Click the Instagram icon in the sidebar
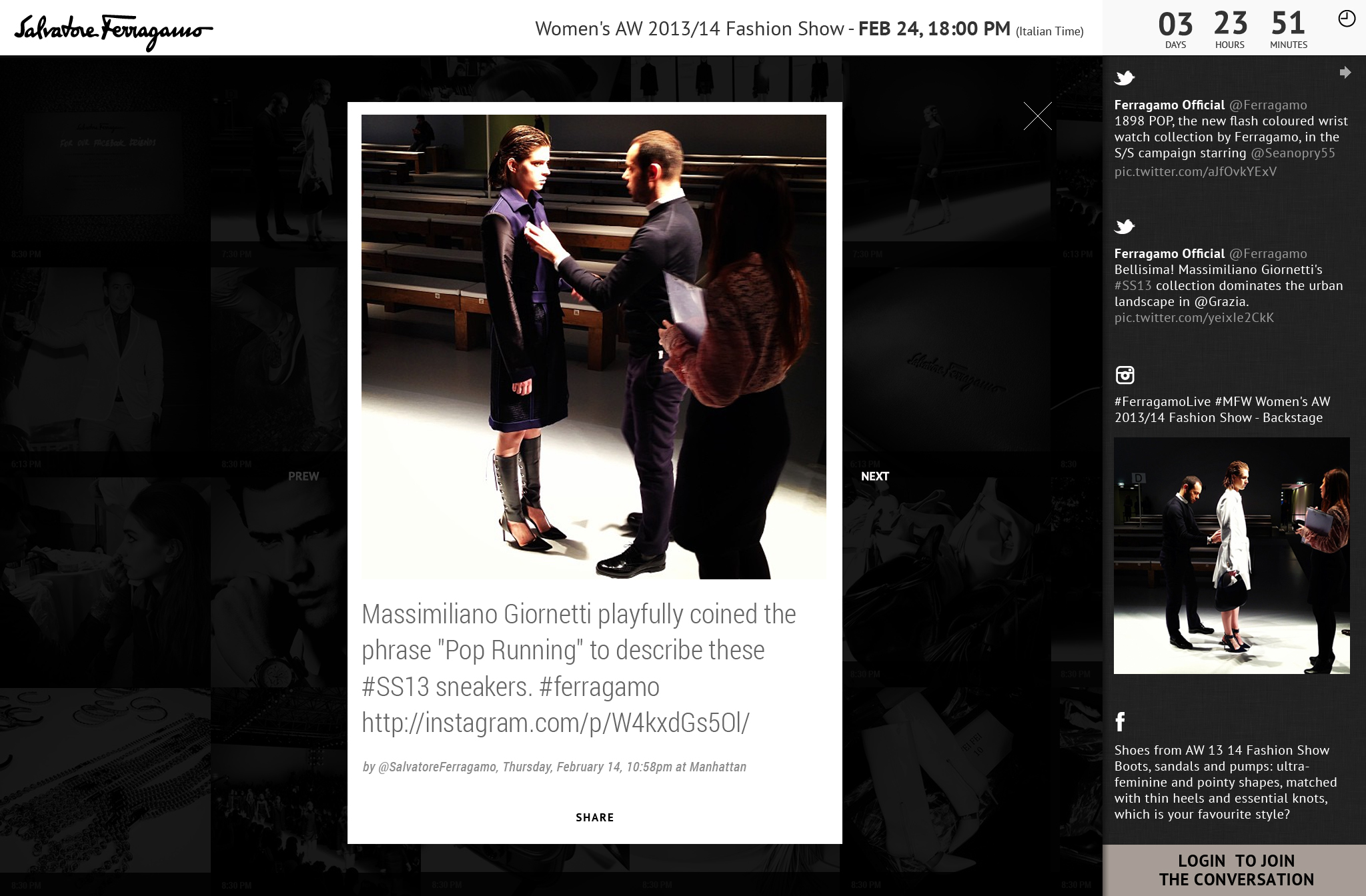The height and width of the screenshot is (896, 1366). pyautogui.click(x=1125, y=375)
